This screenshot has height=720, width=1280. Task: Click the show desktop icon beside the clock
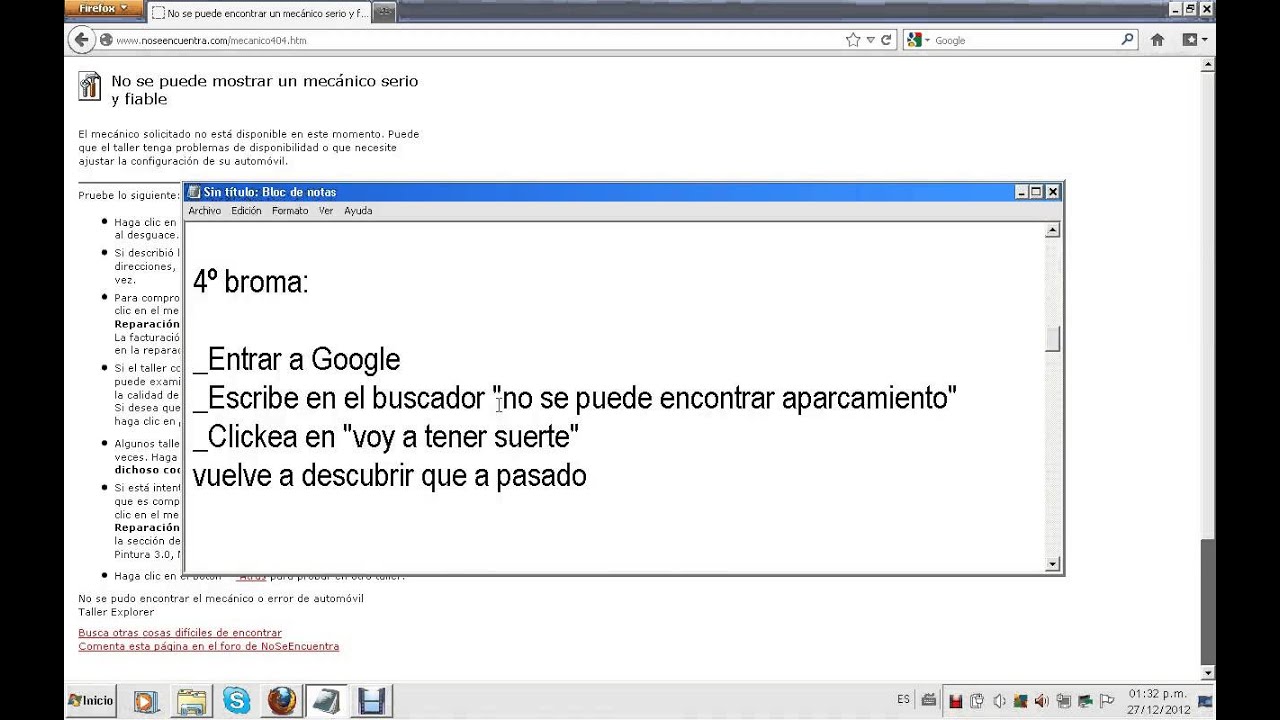point(1205,701)
